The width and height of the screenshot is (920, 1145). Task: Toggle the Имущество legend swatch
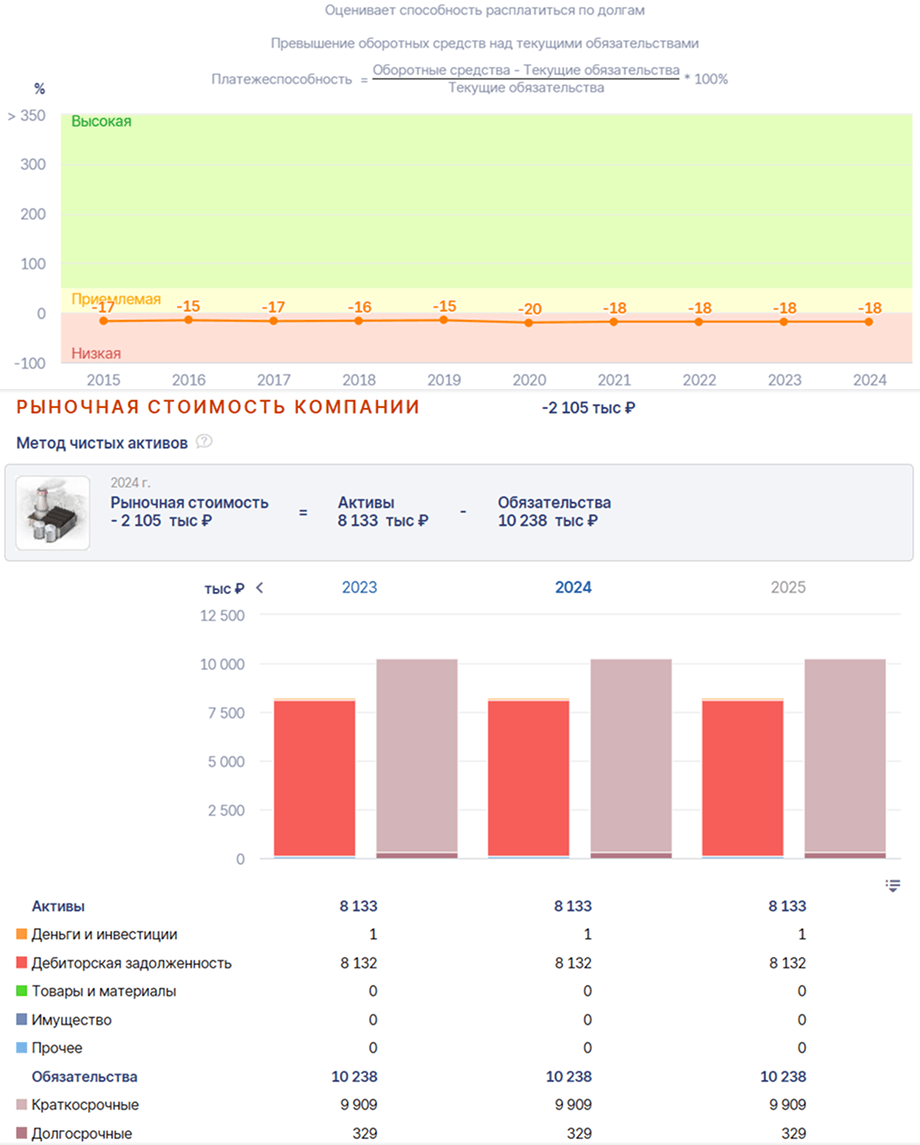[22, 1019]
